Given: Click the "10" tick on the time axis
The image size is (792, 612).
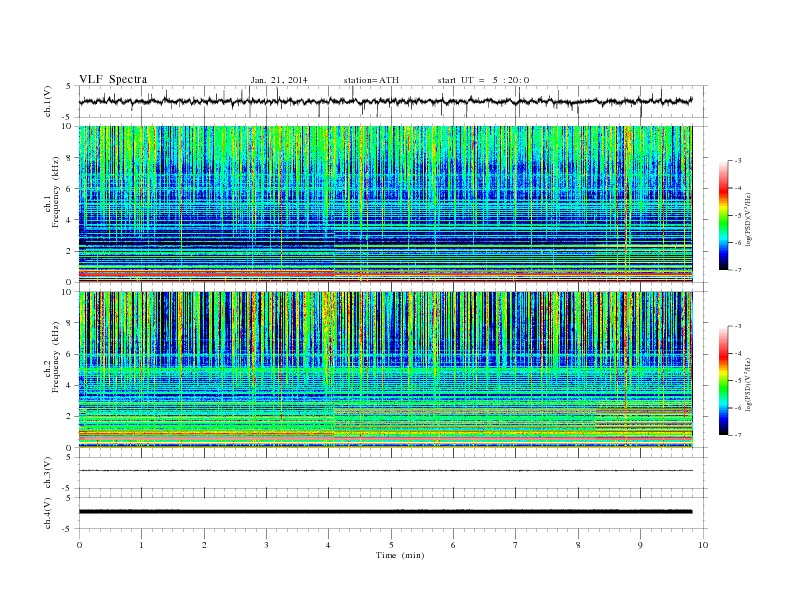Looking at the screenshot, I should tap(703, 545).
